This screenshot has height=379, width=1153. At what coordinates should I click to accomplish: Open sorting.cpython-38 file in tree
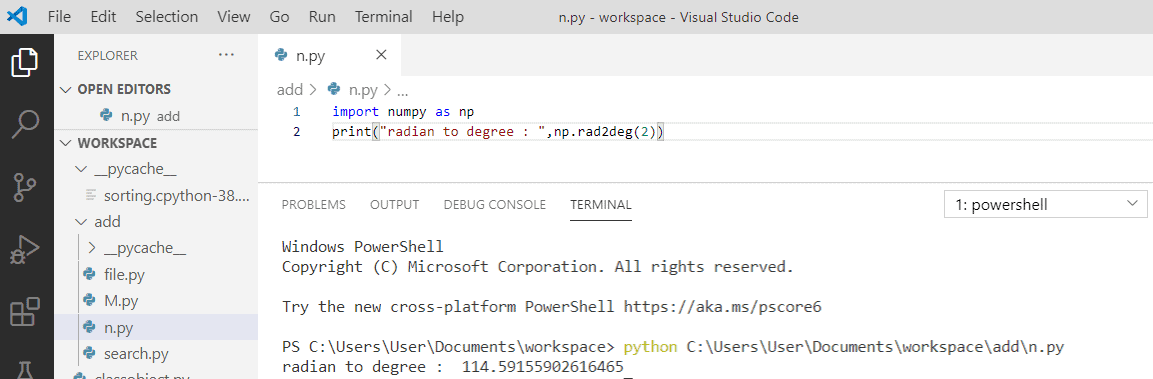(x=156, y=195)
